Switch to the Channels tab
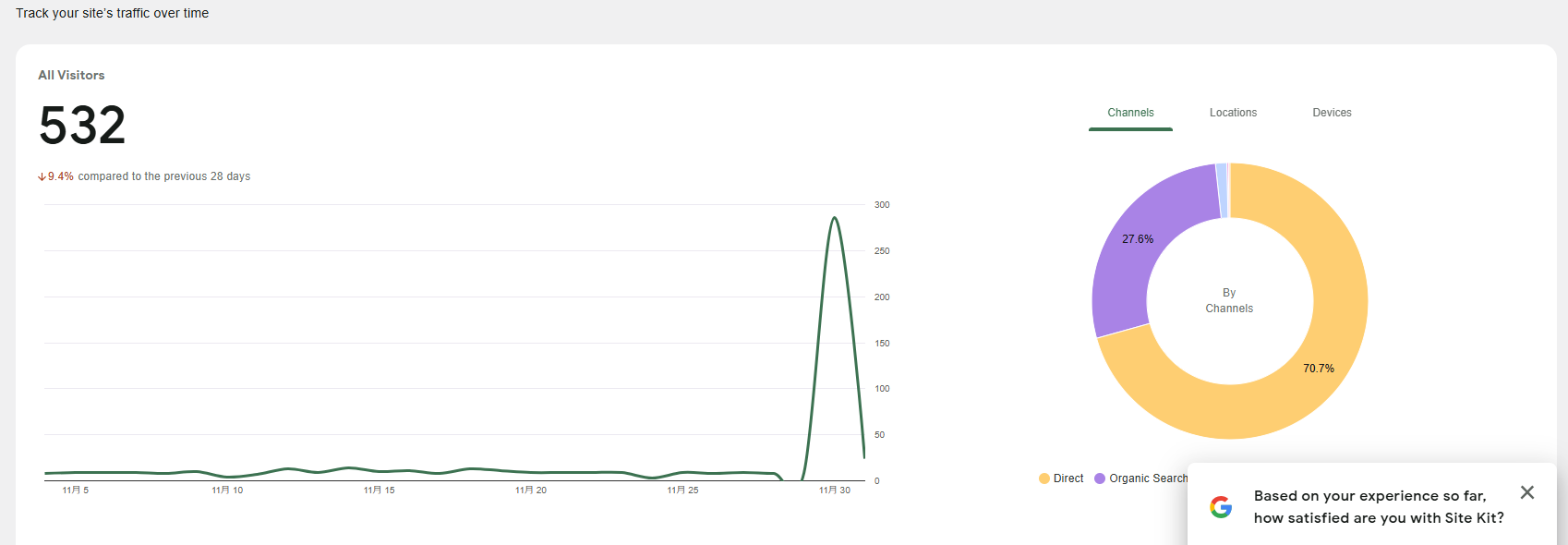This screenshot has width=1568, height=545. click(x=1130, y=113)
